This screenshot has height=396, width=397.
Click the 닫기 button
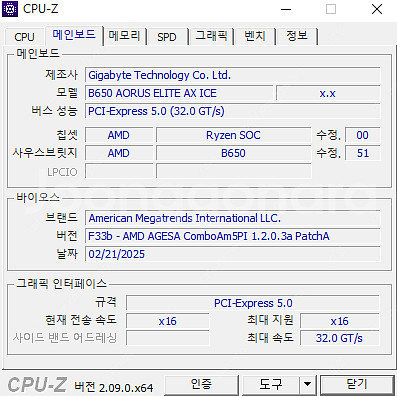pyautogui.click(x=357, y=385)
